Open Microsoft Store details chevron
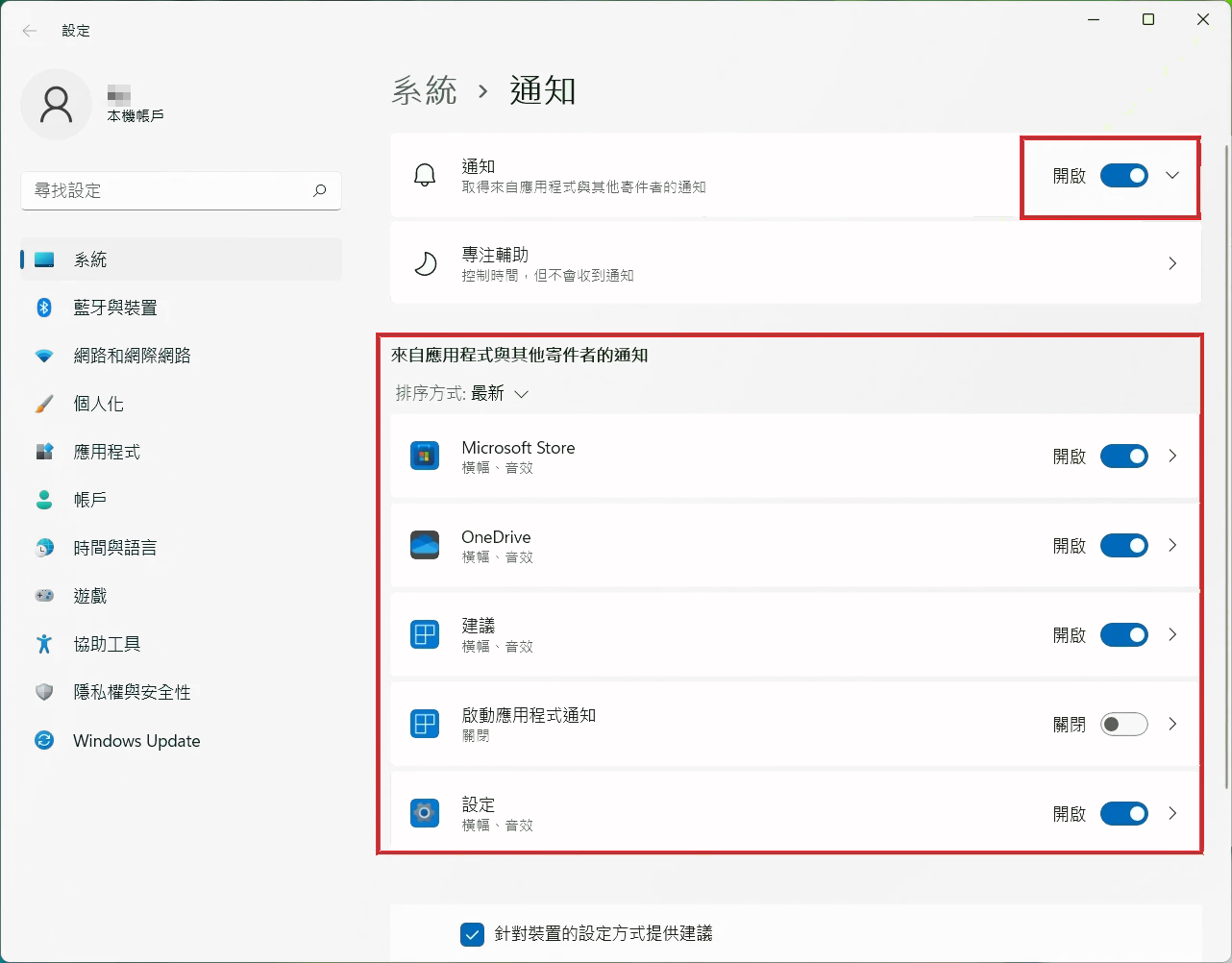 (1172, 456)
